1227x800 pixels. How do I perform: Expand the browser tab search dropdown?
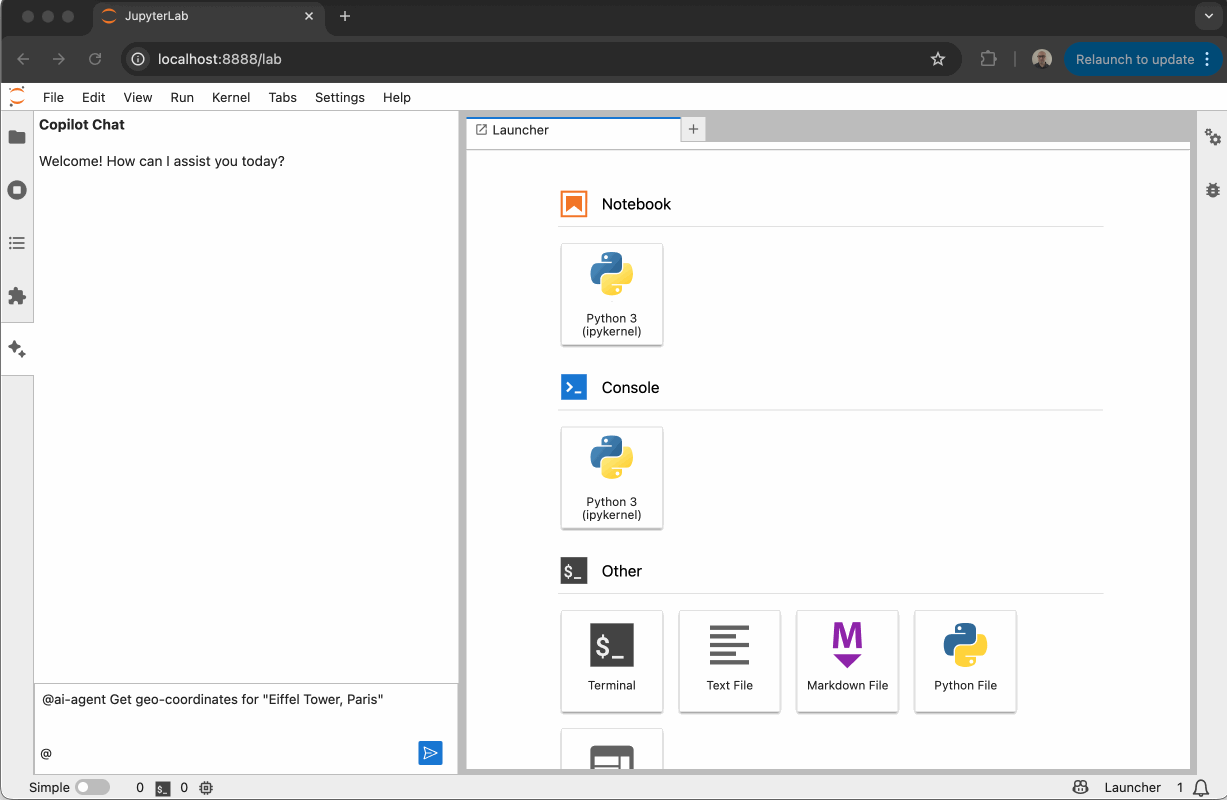1208,16
